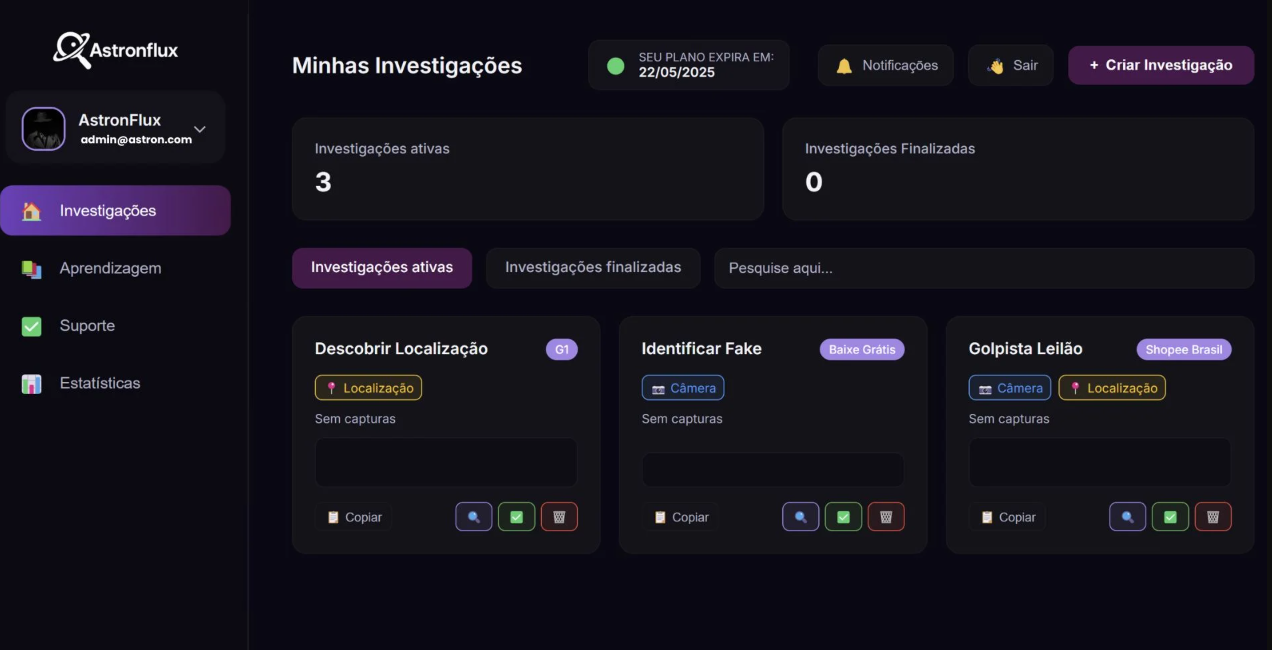Click the Investigações Finalizadas counter card
Image resolution: width=1272 pixels, height=650 pixels.
1018,169
